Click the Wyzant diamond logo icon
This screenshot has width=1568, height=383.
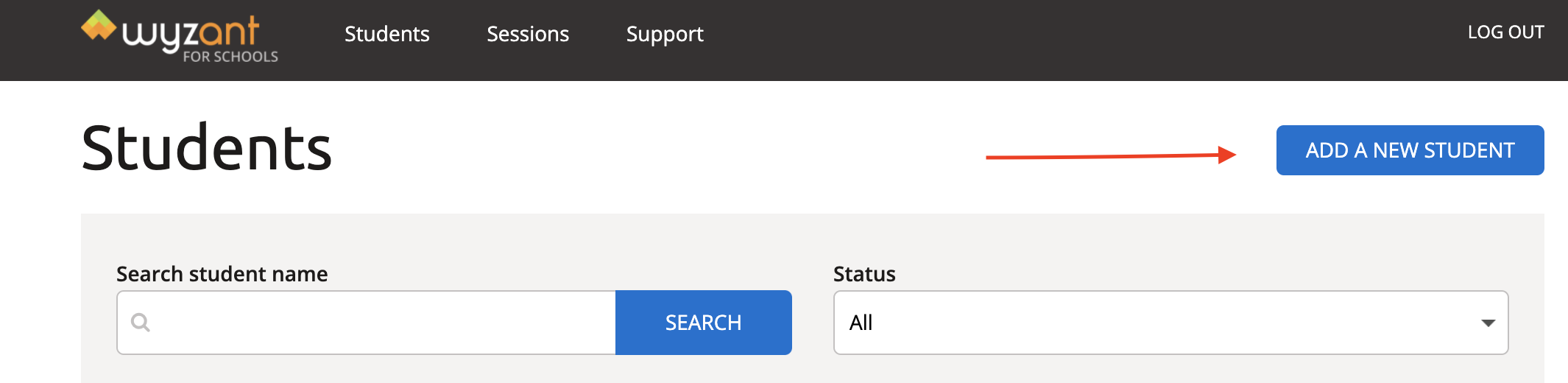[99, 26]
